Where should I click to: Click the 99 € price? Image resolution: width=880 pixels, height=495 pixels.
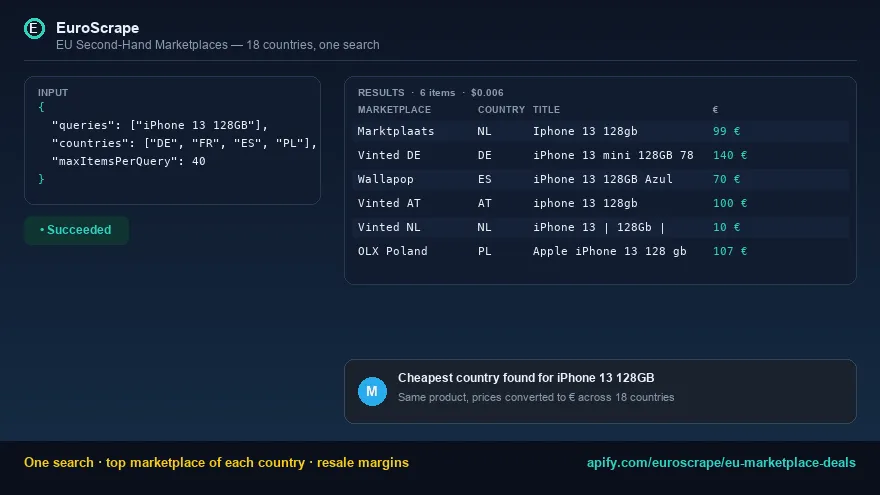point(726,131)
